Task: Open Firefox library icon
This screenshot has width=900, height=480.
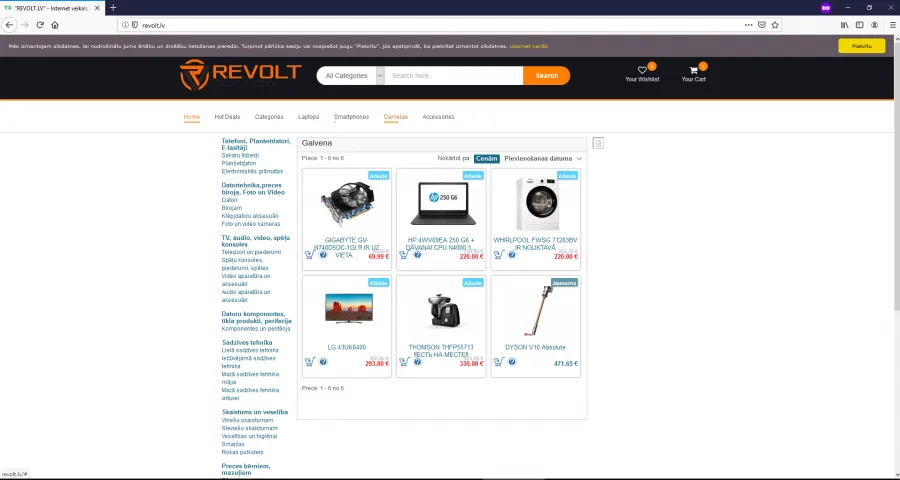Action: coord(844,25)
